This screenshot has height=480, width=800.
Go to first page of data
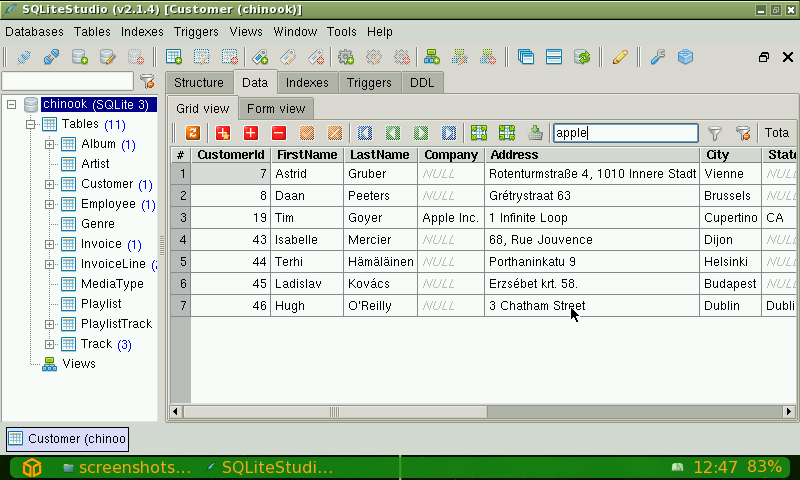[365, 133]
